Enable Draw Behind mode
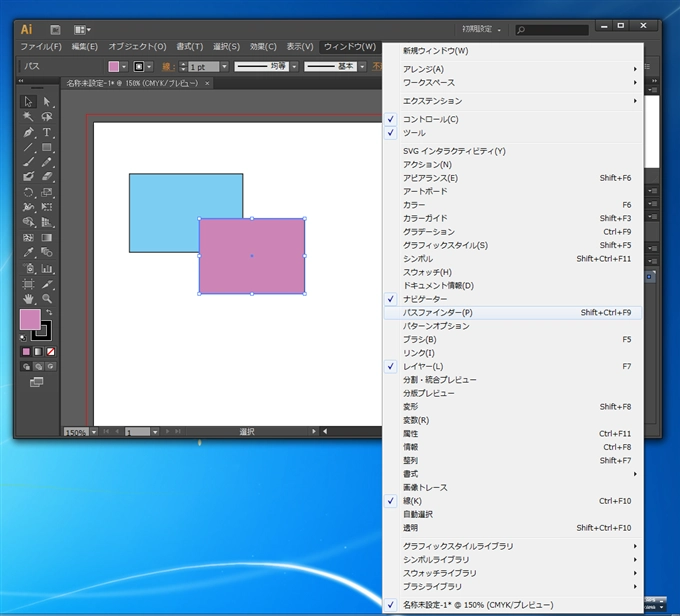680x616 pixels. [x=39, y=367]
